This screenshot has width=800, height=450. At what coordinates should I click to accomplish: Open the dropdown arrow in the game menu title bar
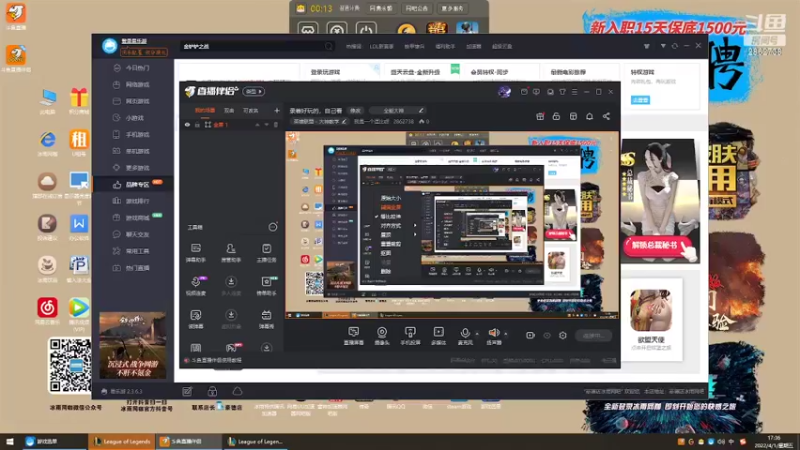[663, 46]
